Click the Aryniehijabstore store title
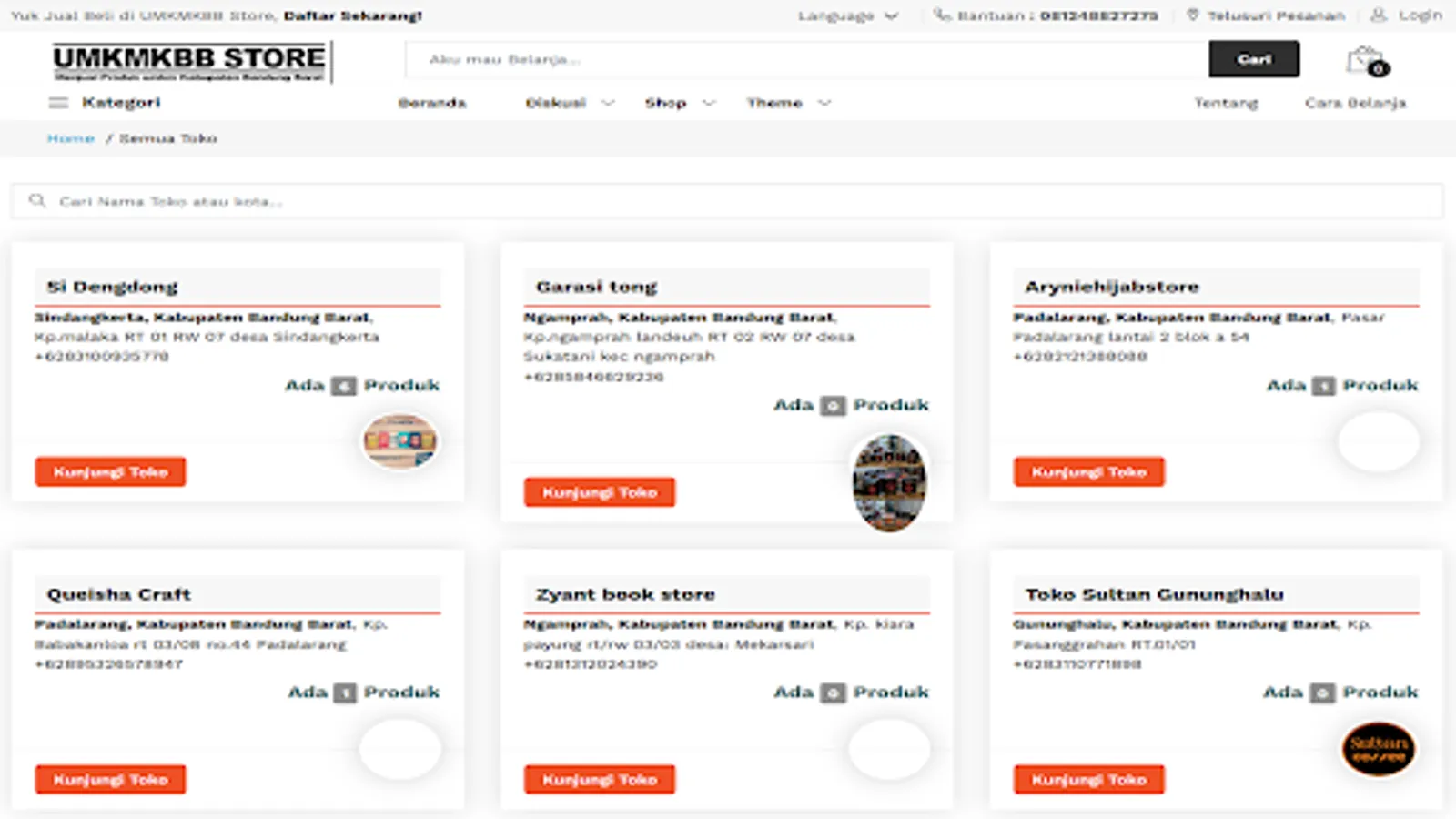Viewport: 1456px width, 819px height. coord(1112,287)
